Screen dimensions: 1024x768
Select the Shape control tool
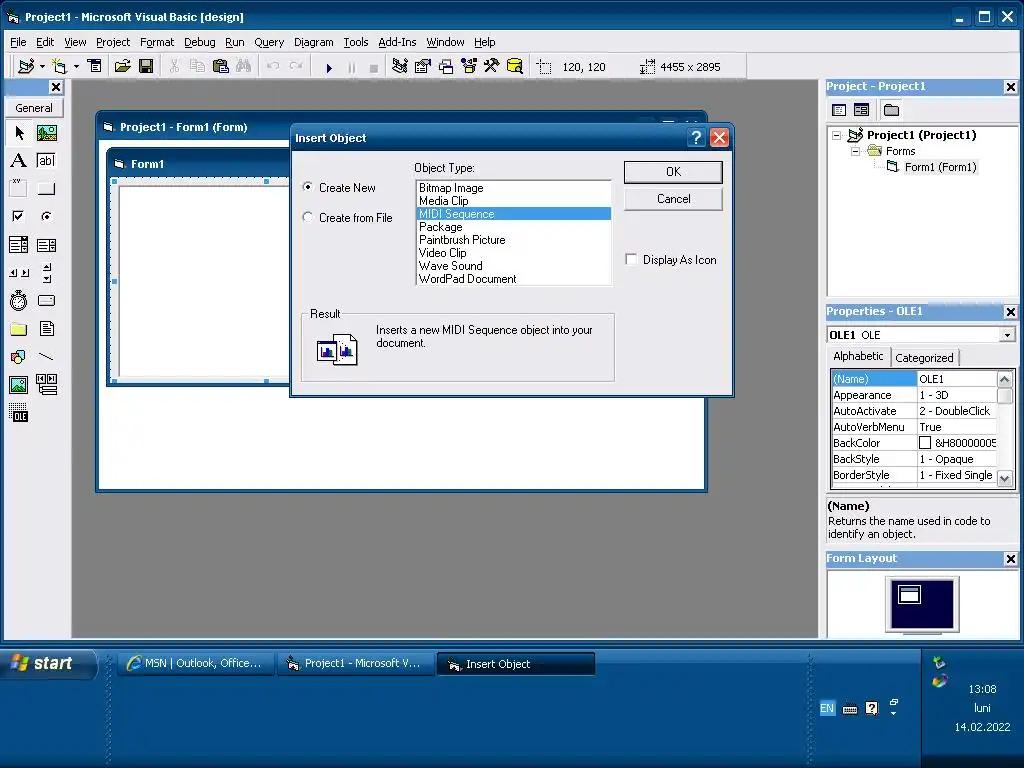pos(19,357)
